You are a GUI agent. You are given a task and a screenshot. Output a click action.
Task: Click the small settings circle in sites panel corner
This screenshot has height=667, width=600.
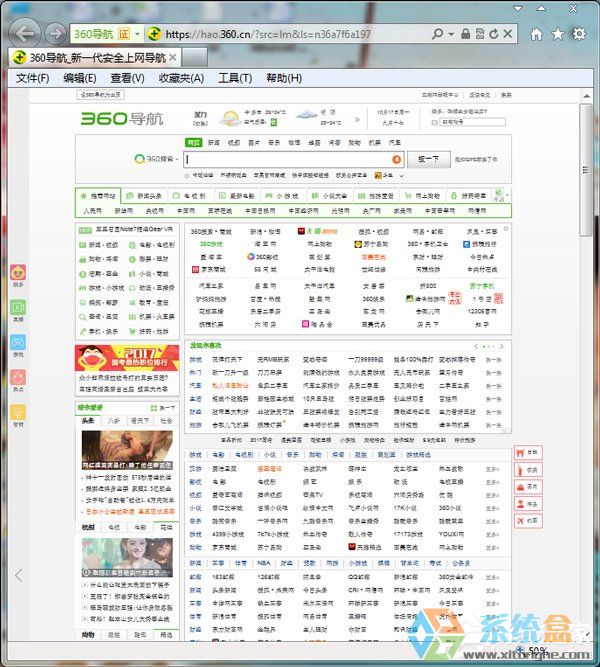[x=506, y=228]
